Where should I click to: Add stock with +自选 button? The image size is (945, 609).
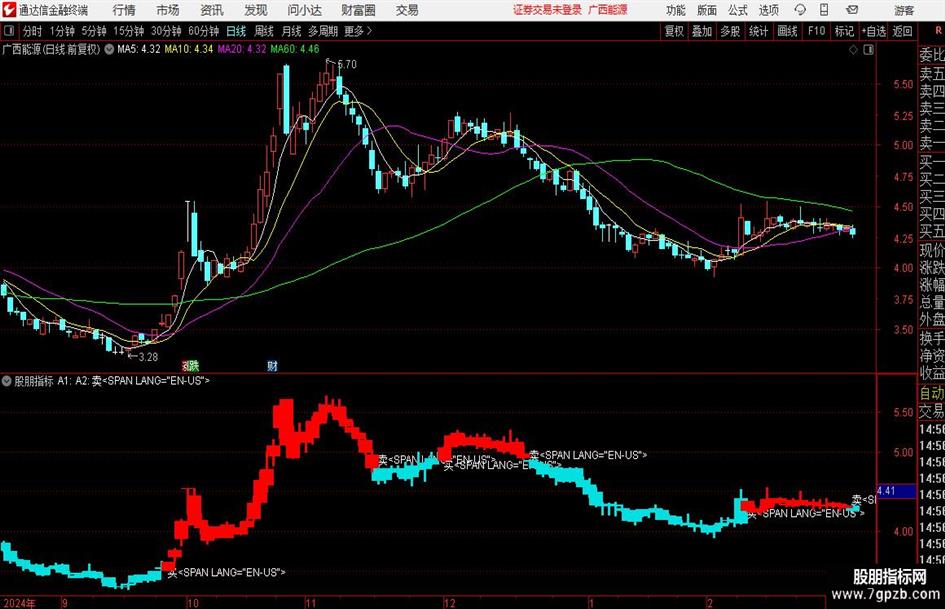point(874,31)
